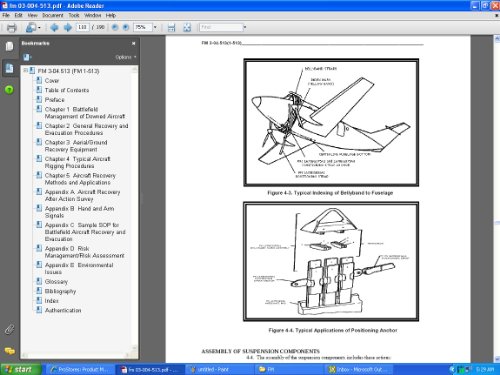Click the bookmark icon beside Glossary
This screenshot has width=500, height=375.
(39, 281)
